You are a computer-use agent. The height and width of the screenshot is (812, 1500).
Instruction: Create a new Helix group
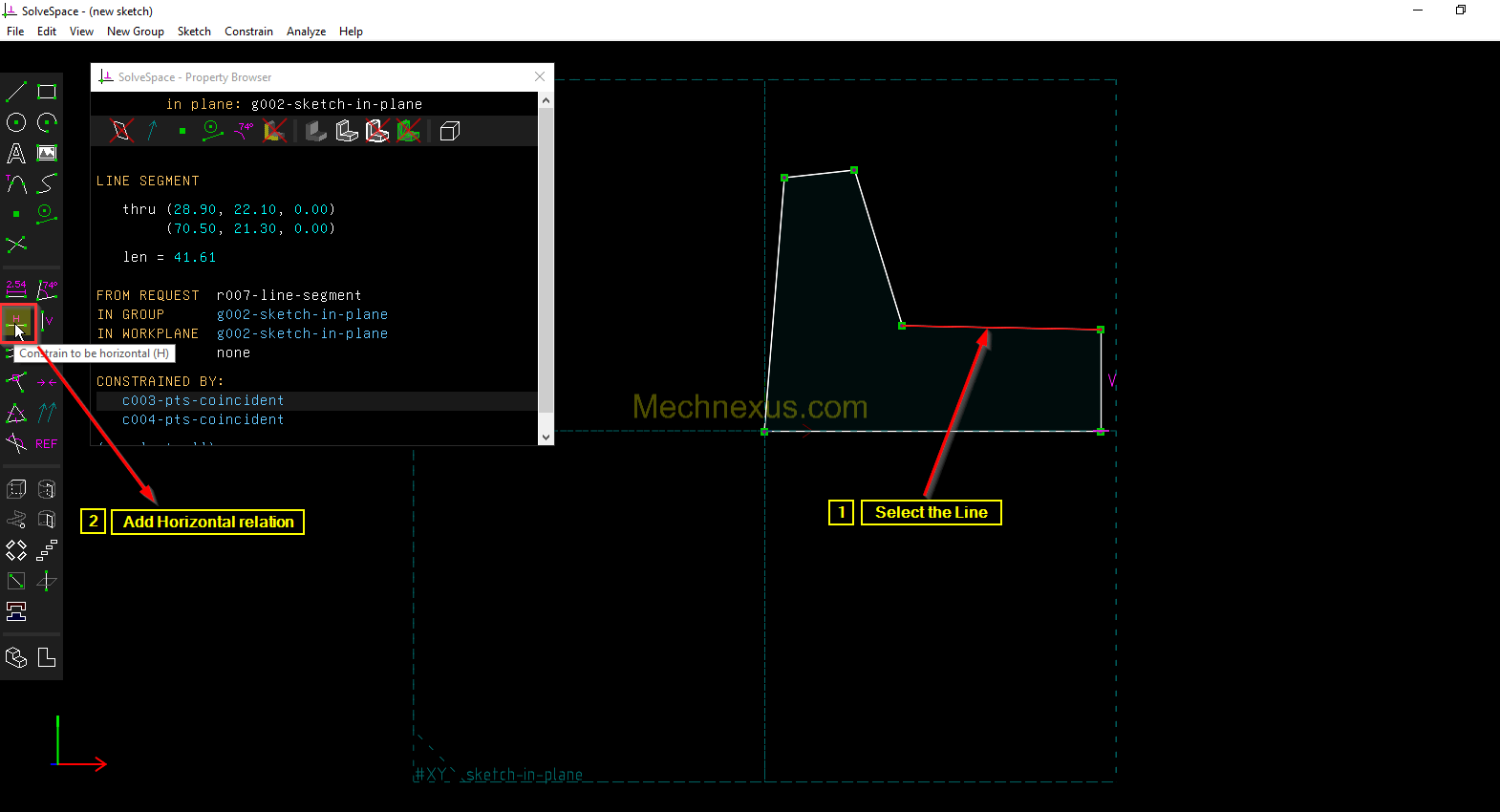16,520
